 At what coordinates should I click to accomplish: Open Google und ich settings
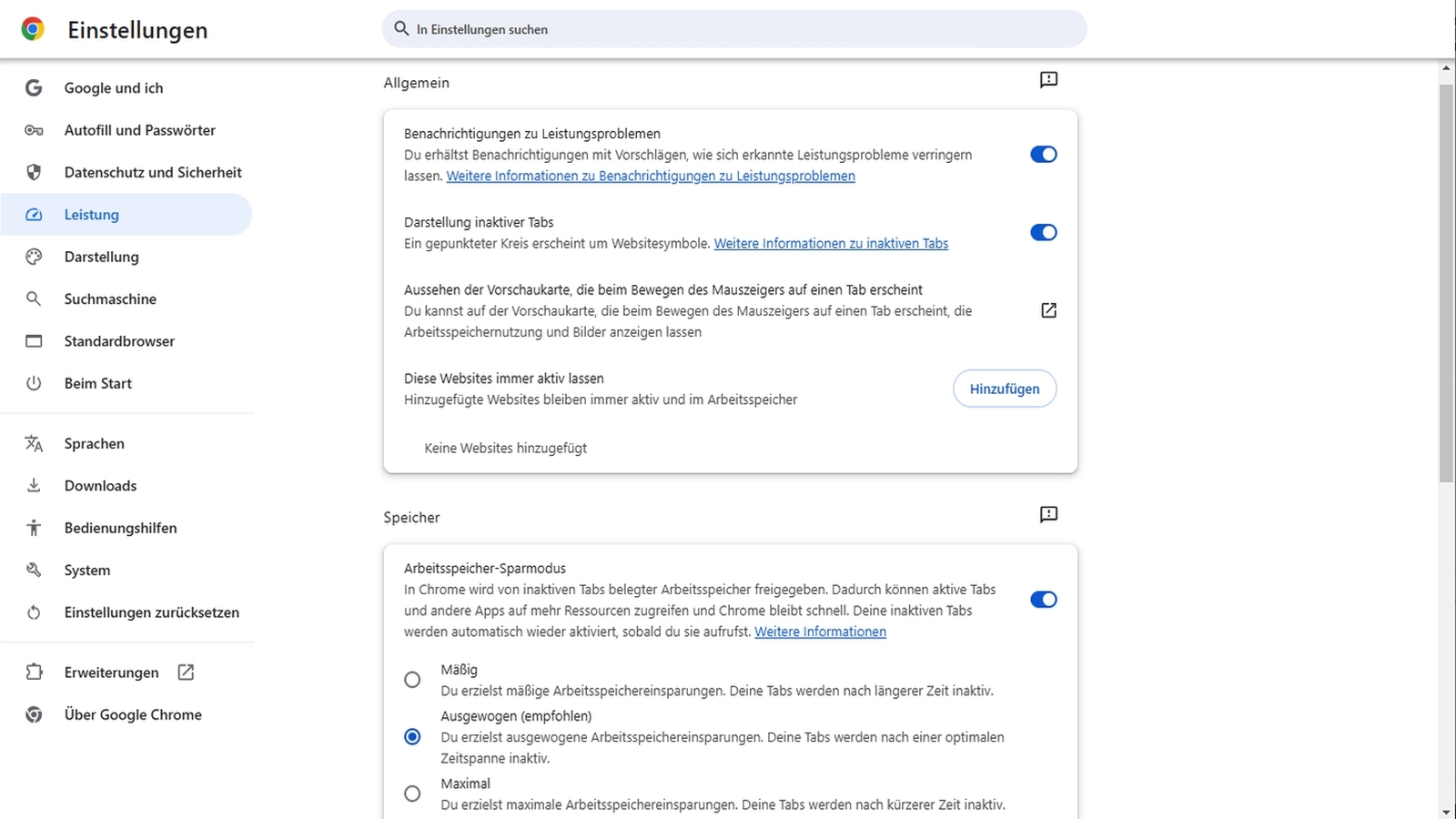click(x=126, y=87)
